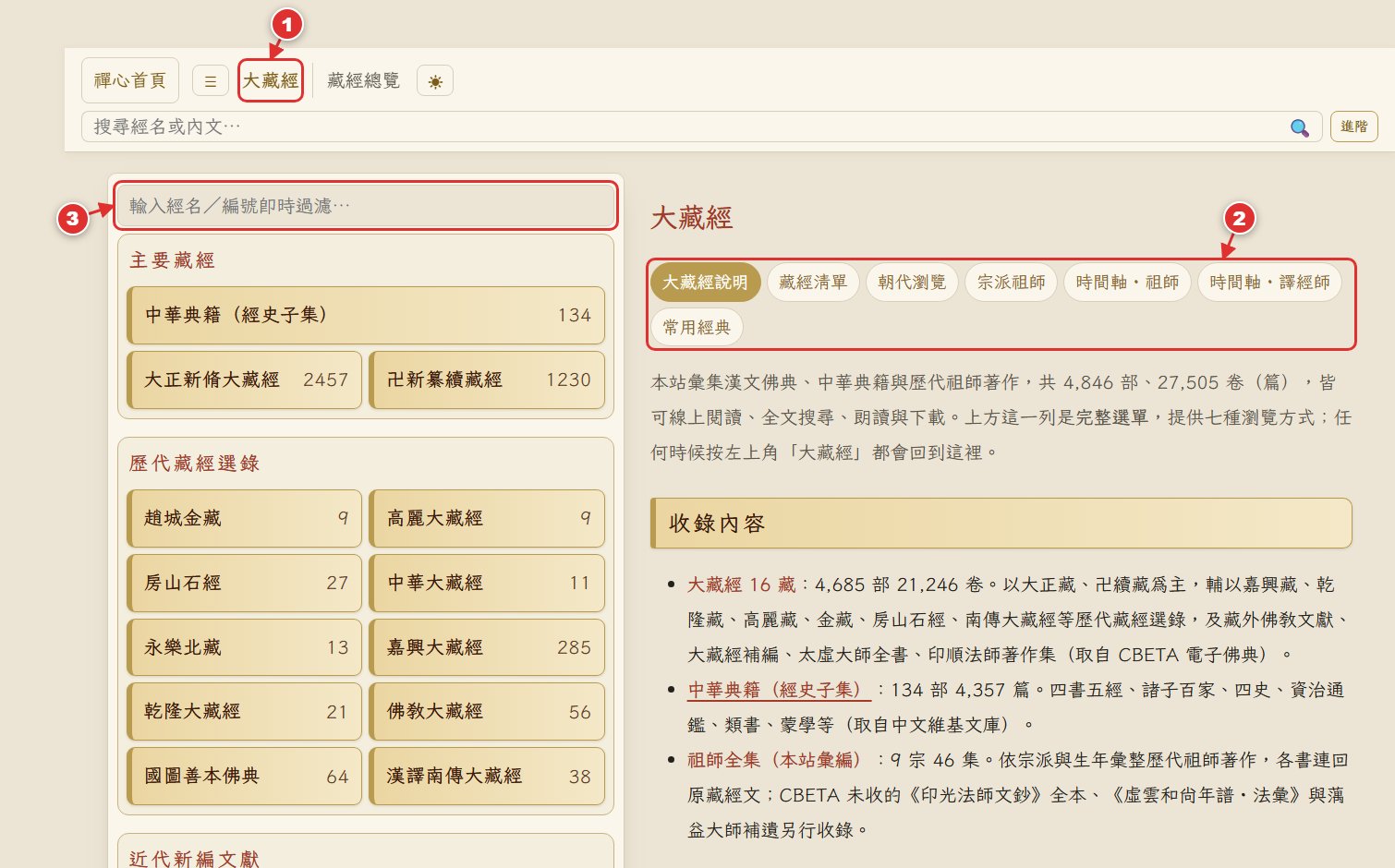Select the 大藏經說明 tab
The width and height of the screenshot is (1395, 868).
(x=705, y=282)
